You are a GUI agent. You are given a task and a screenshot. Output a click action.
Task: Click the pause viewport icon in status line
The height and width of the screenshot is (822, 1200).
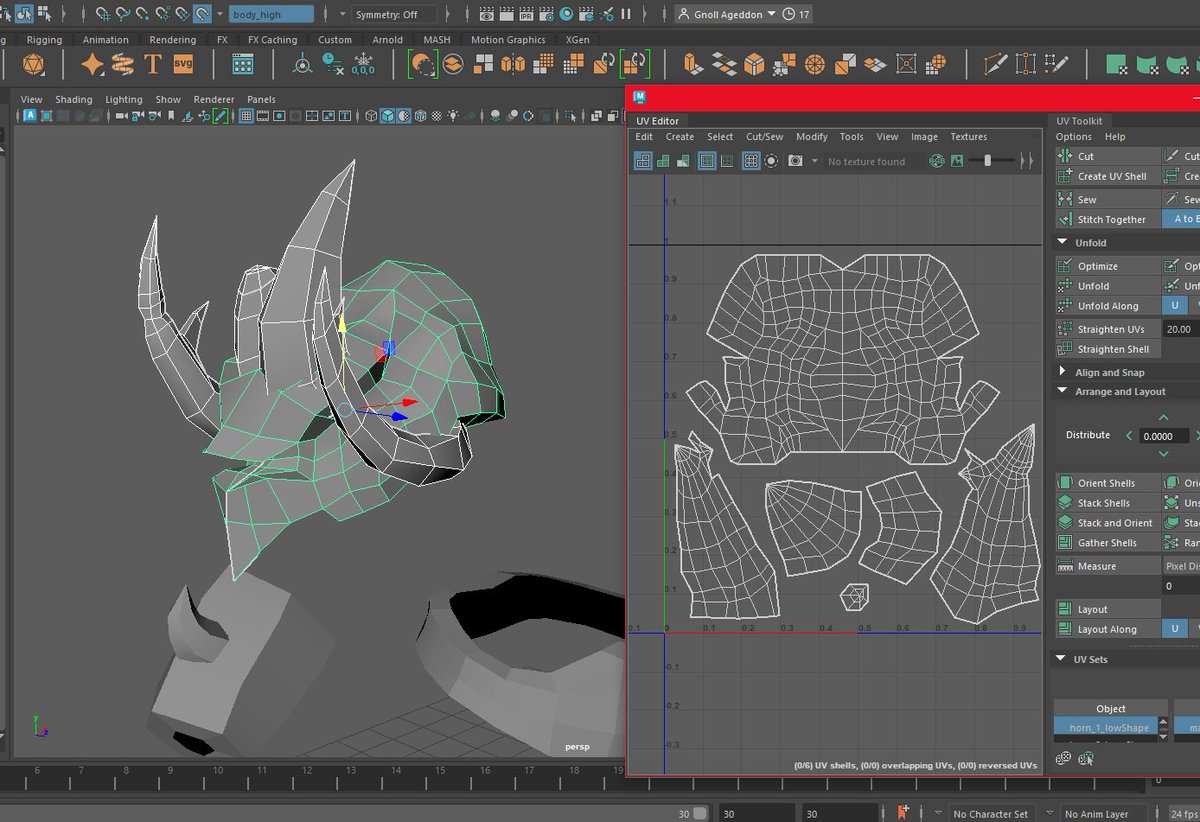pos(626,14)
